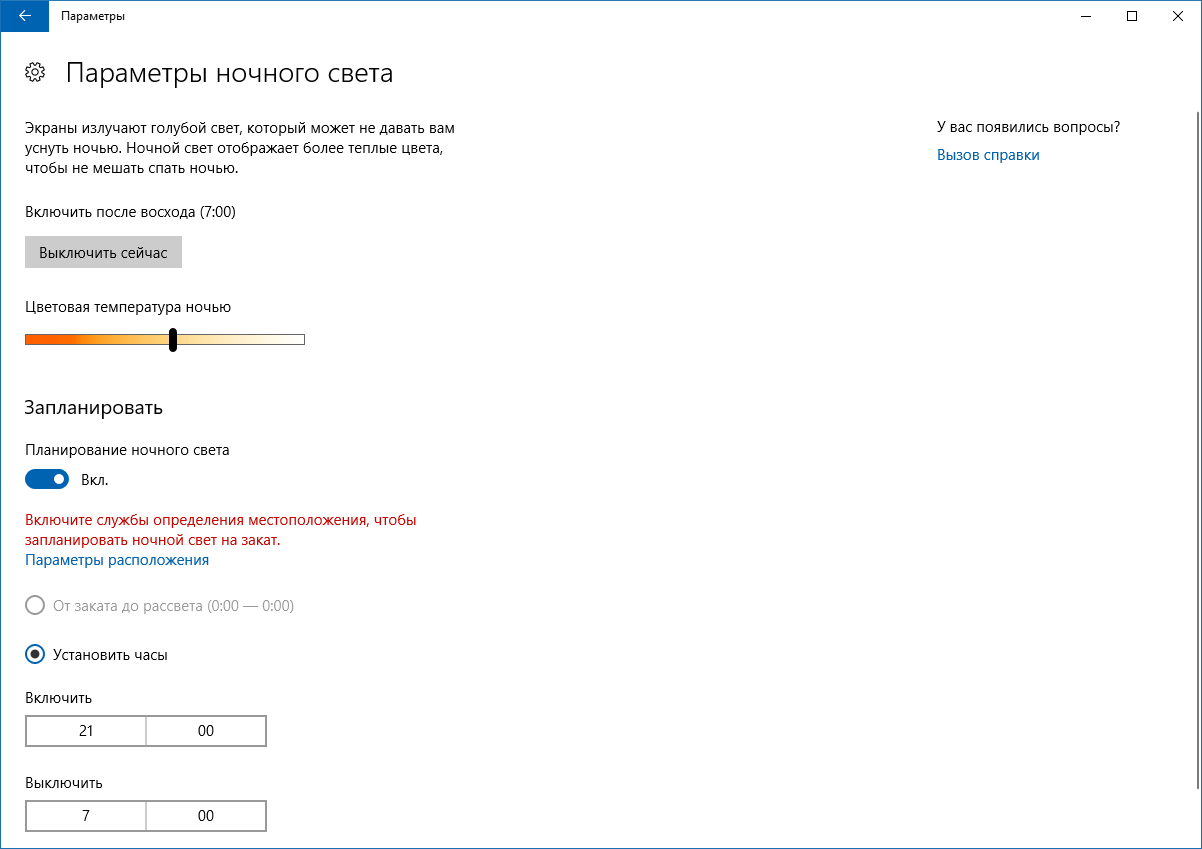This screenshot has height=849, width=1202.
Task: Close the Параметры window
Action: click(x=1177, y=16)
